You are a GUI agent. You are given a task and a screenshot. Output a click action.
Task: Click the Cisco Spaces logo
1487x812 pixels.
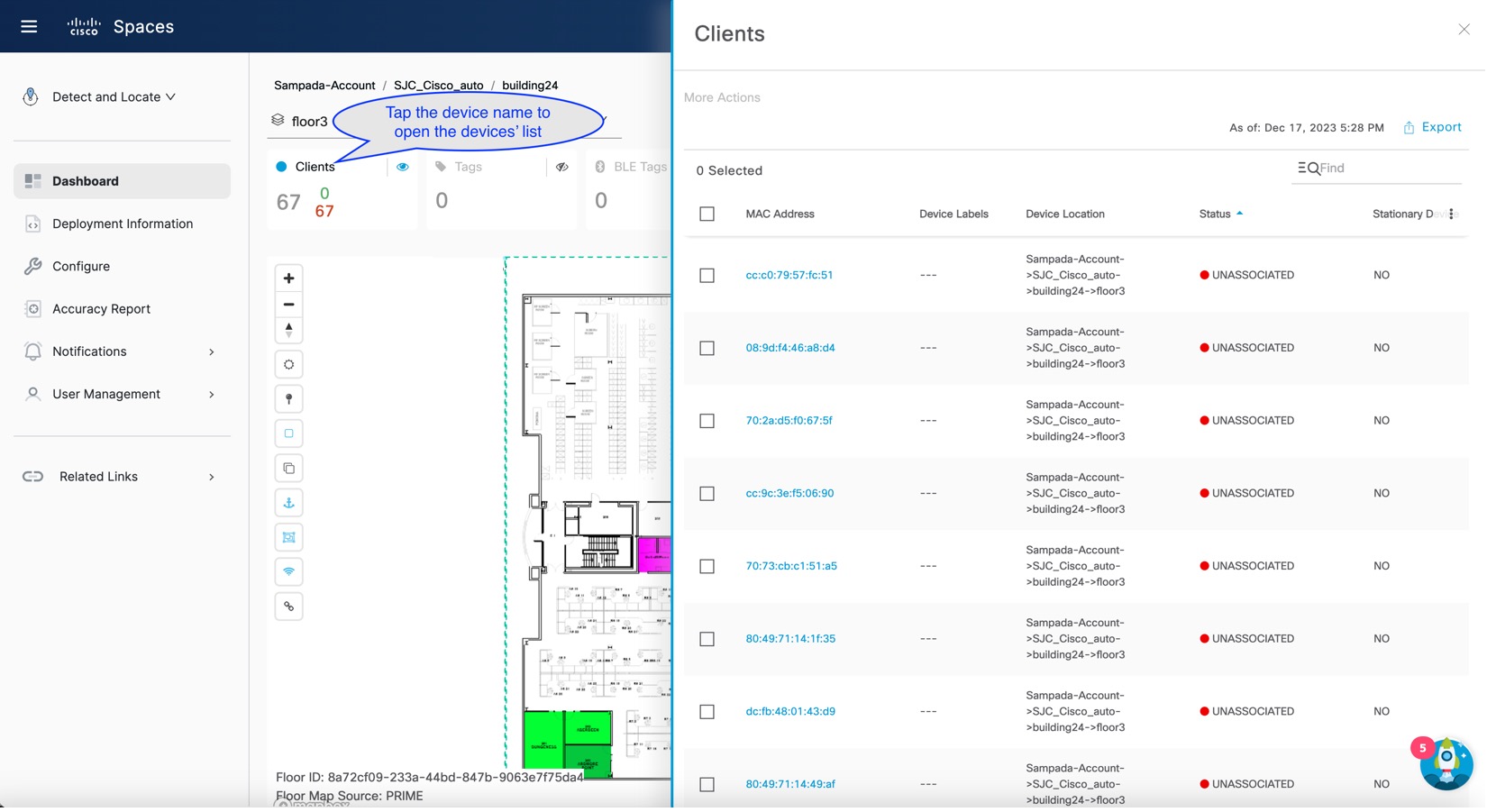pos(121,26)
